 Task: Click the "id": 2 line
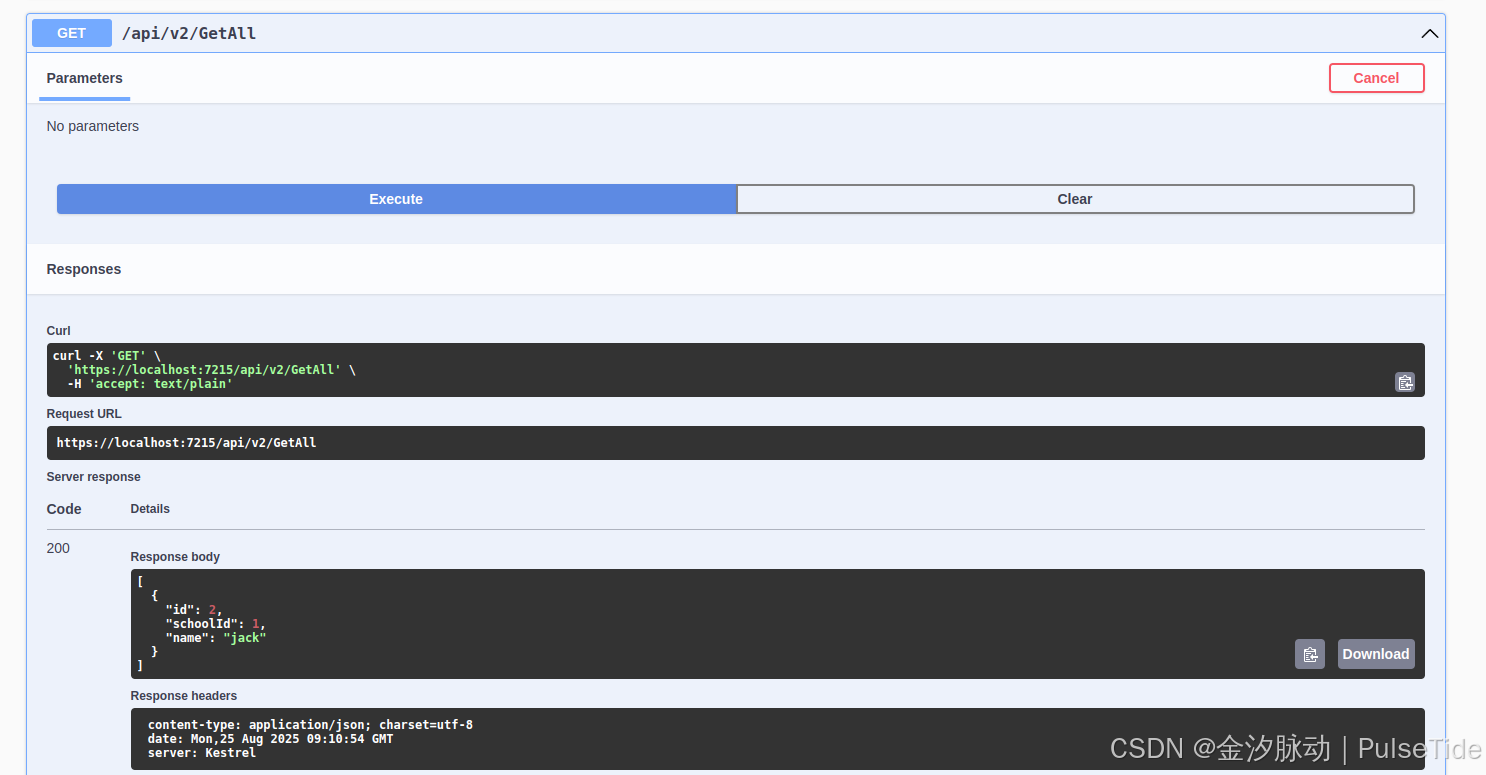coord(194,610)
